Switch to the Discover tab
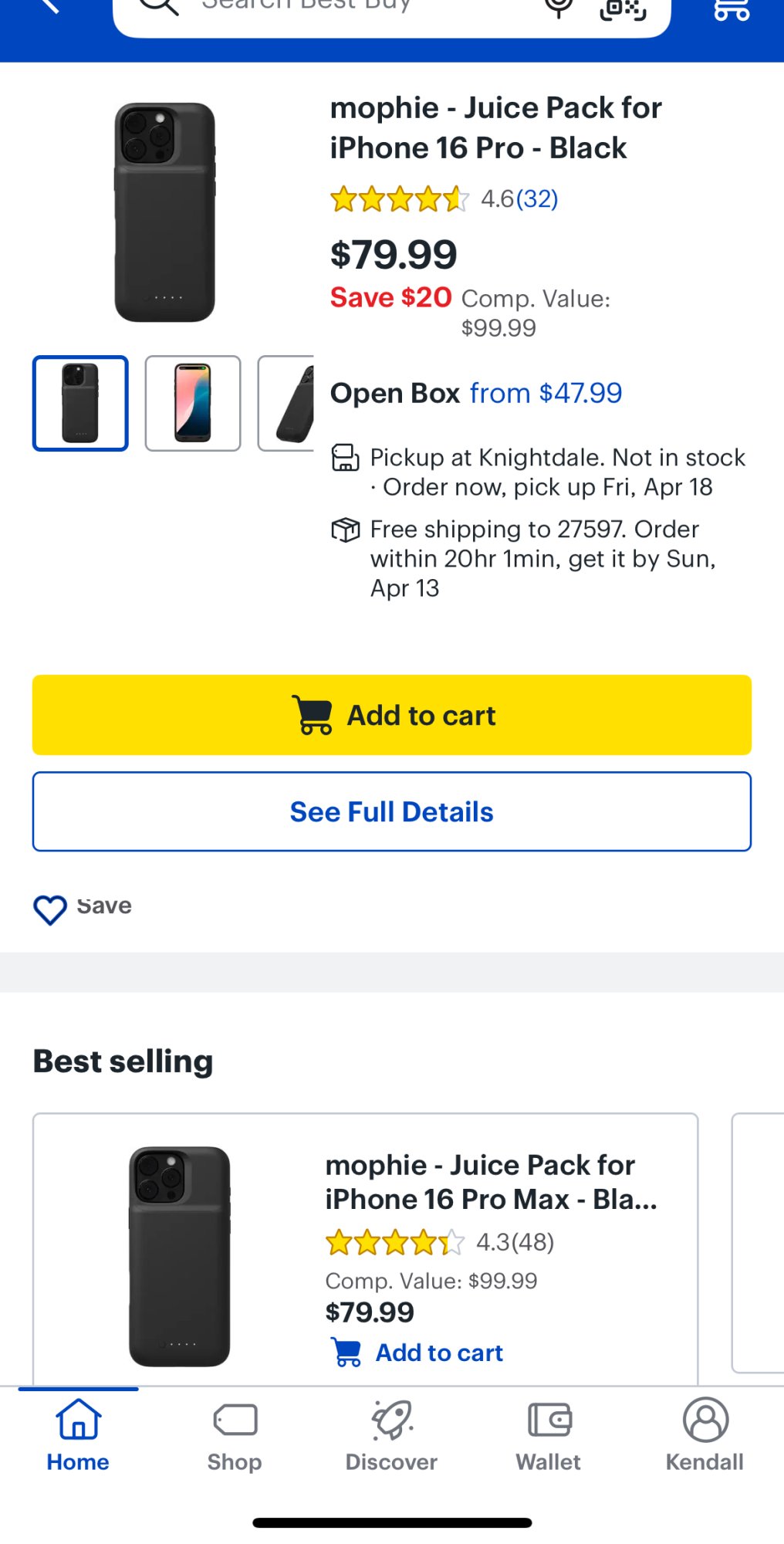This screenshot has height=1544, width=784. point(391,1435)
